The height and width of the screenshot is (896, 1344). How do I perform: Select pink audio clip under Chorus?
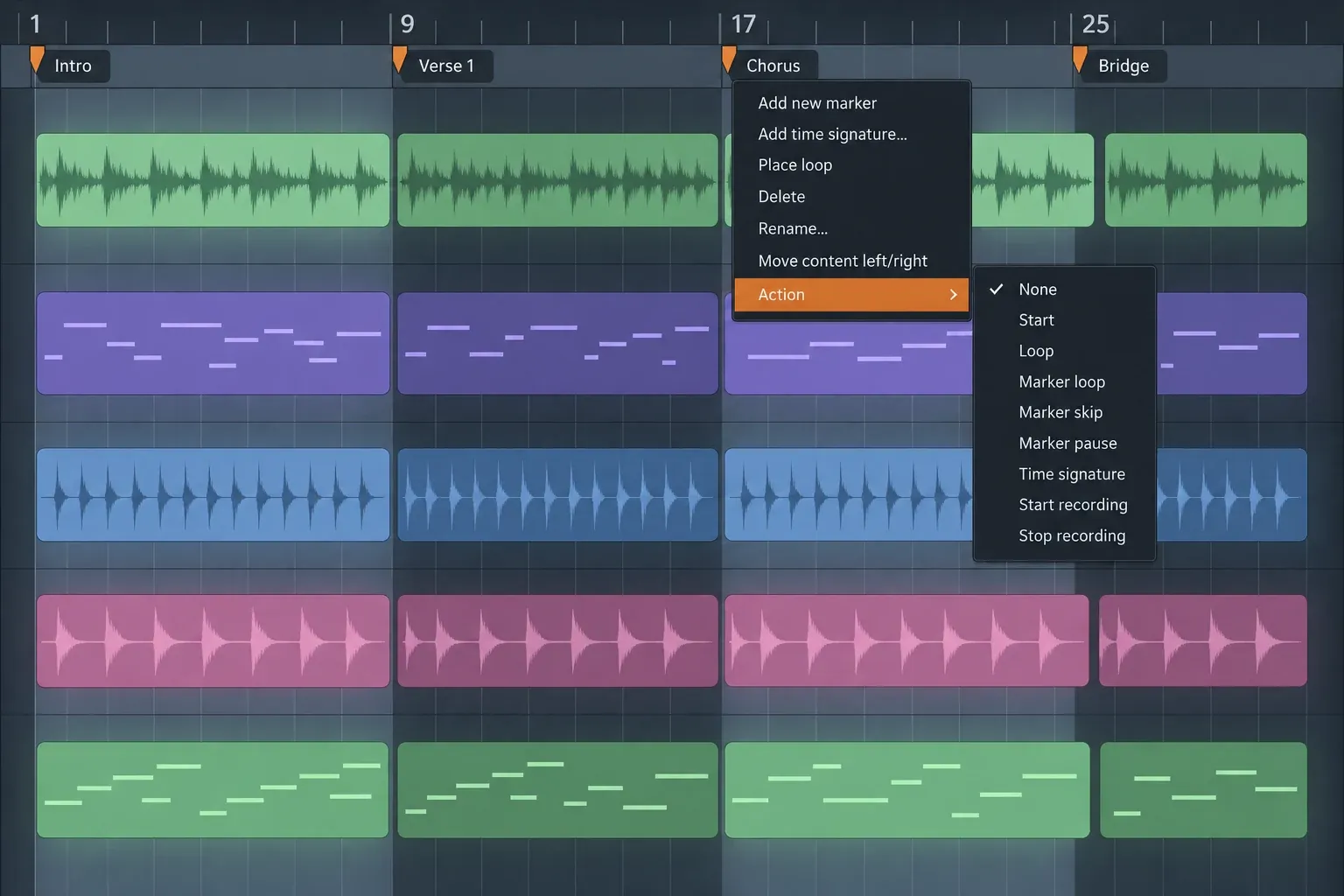coord(906,640)
